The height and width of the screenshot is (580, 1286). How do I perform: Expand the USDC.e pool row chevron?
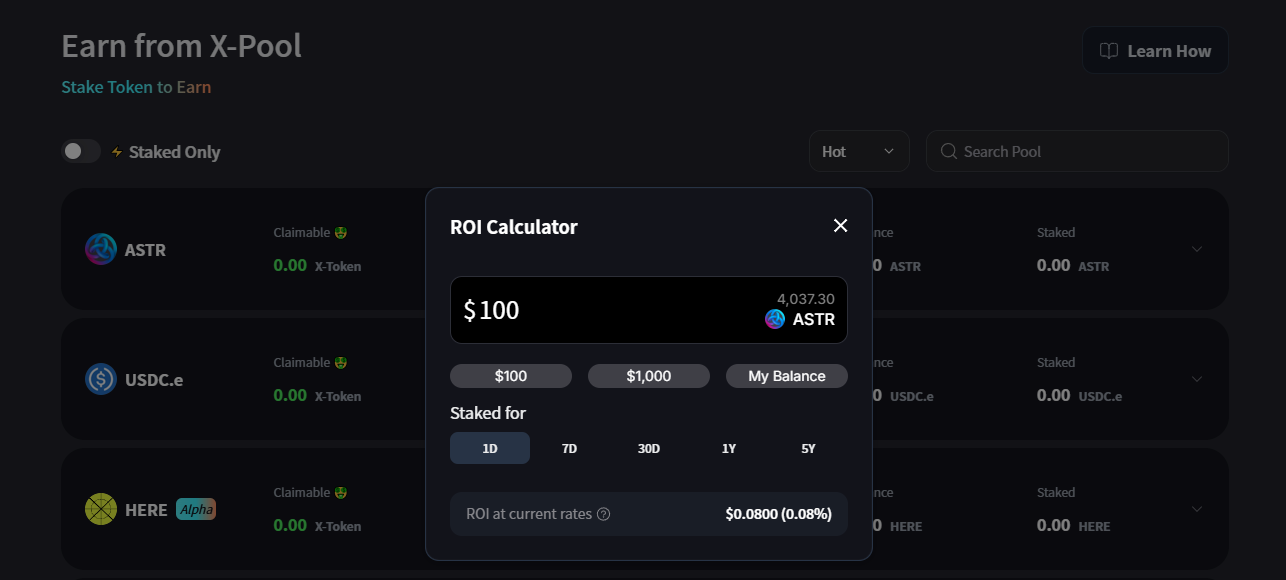(x=1197, y=379)
